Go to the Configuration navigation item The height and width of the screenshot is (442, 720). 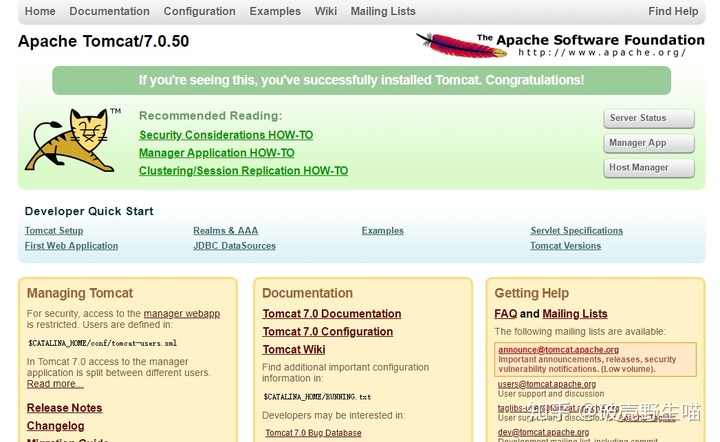pyautogui.click(x=199, y=11)
